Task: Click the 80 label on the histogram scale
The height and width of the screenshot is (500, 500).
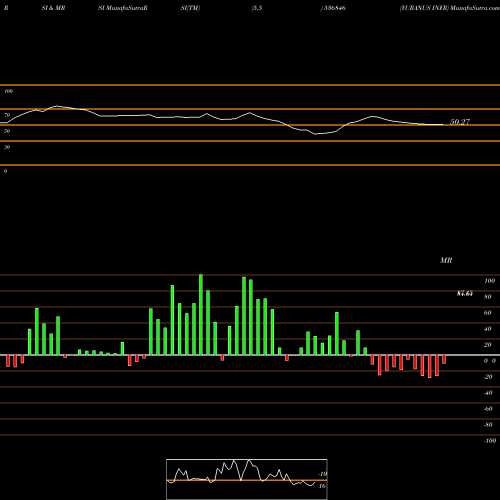Action: coord(488,297)
